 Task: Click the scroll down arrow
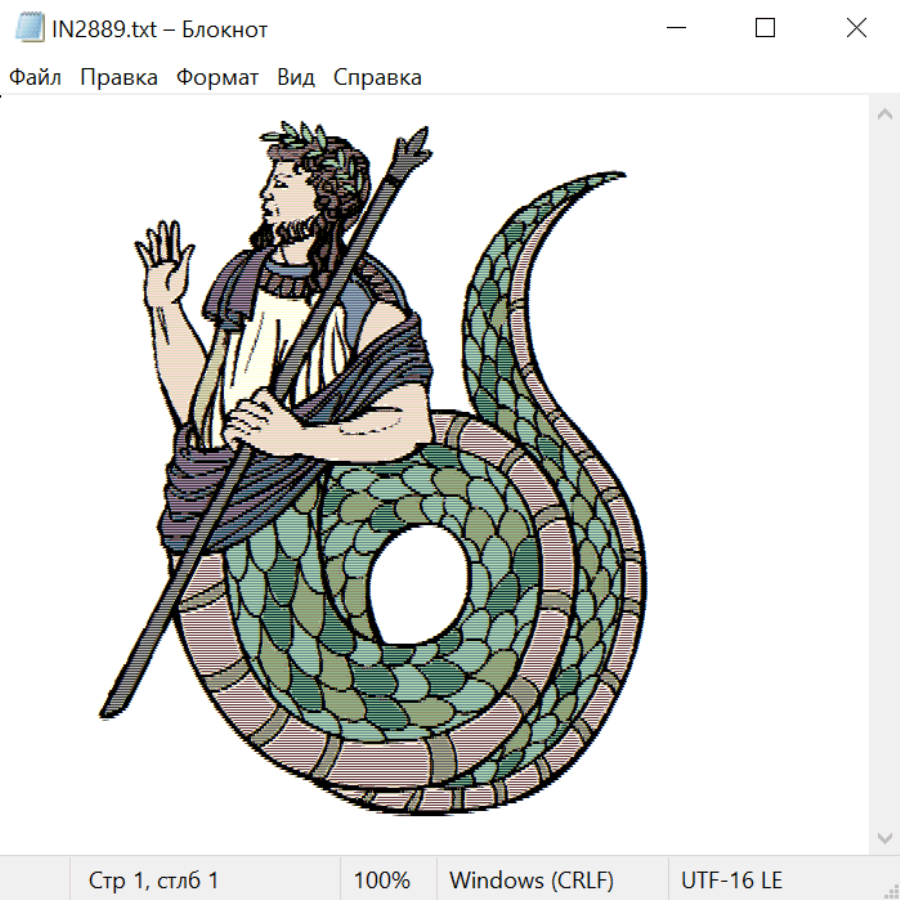click(884, 837)
